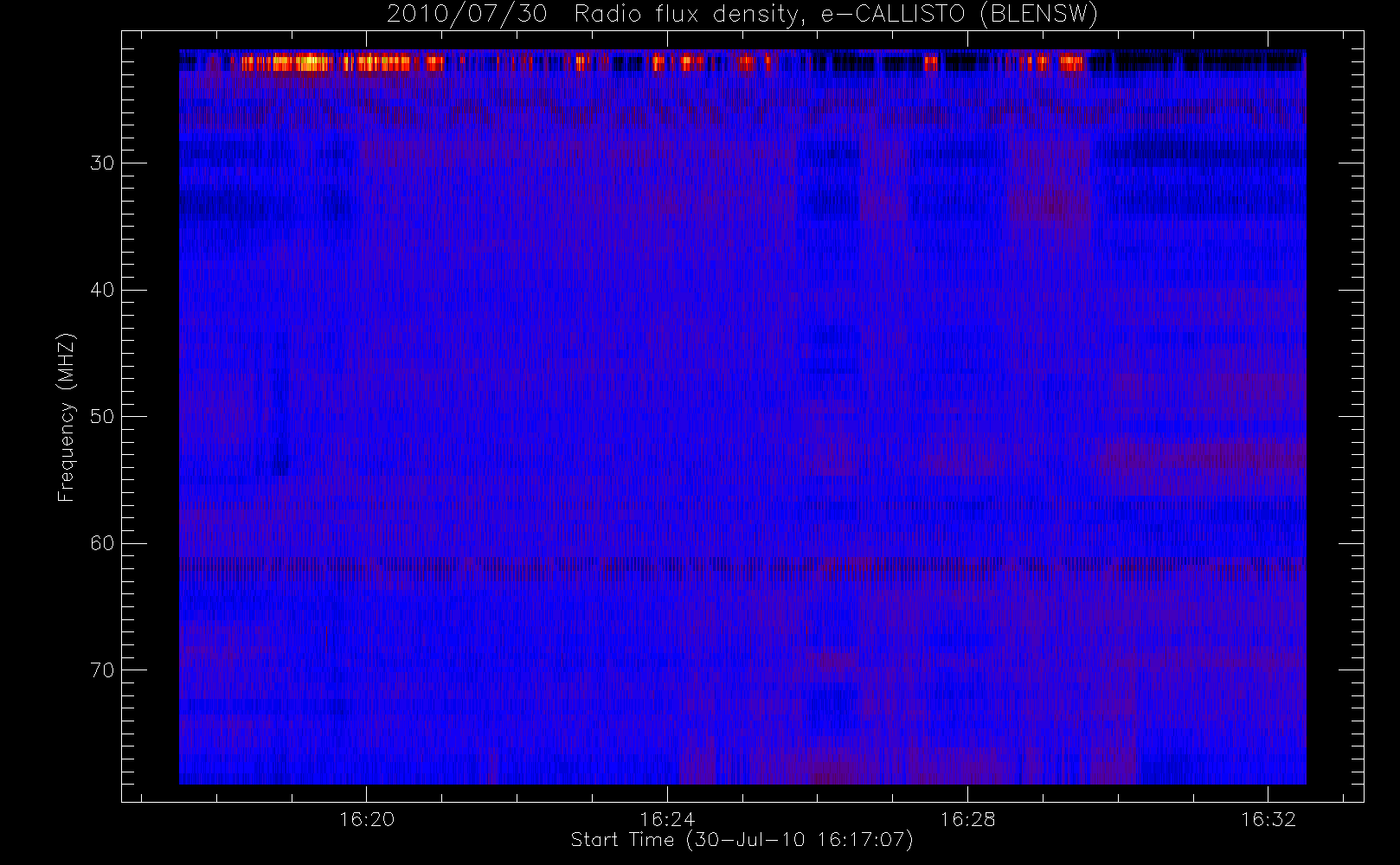Click the 16:24 time tick label
This screenshot has width=1400, height=865.
coord(667,818)
